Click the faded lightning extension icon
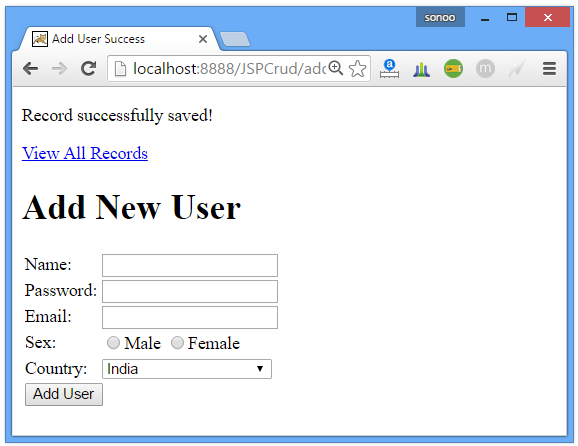578x446 pixels. coord(517,69)
